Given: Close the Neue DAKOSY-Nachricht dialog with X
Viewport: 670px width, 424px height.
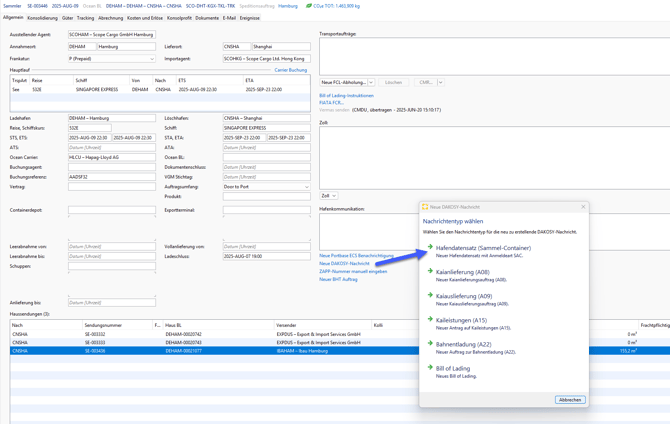Looking at the screenshot, I should pyautogui.click(x=583, y=207).
